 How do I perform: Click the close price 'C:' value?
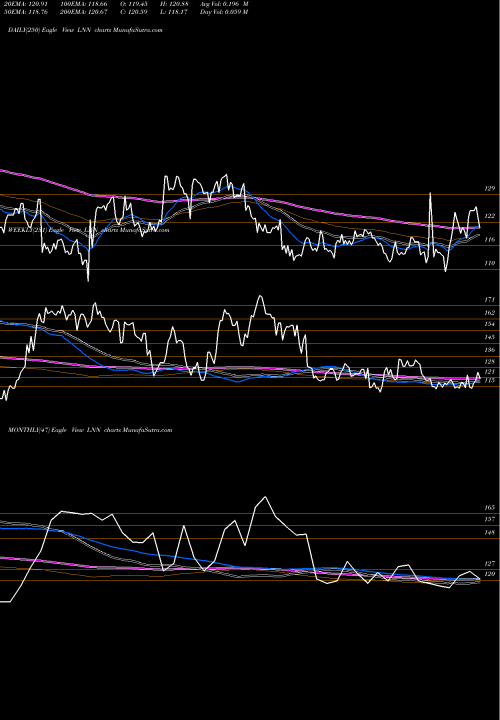138,12
